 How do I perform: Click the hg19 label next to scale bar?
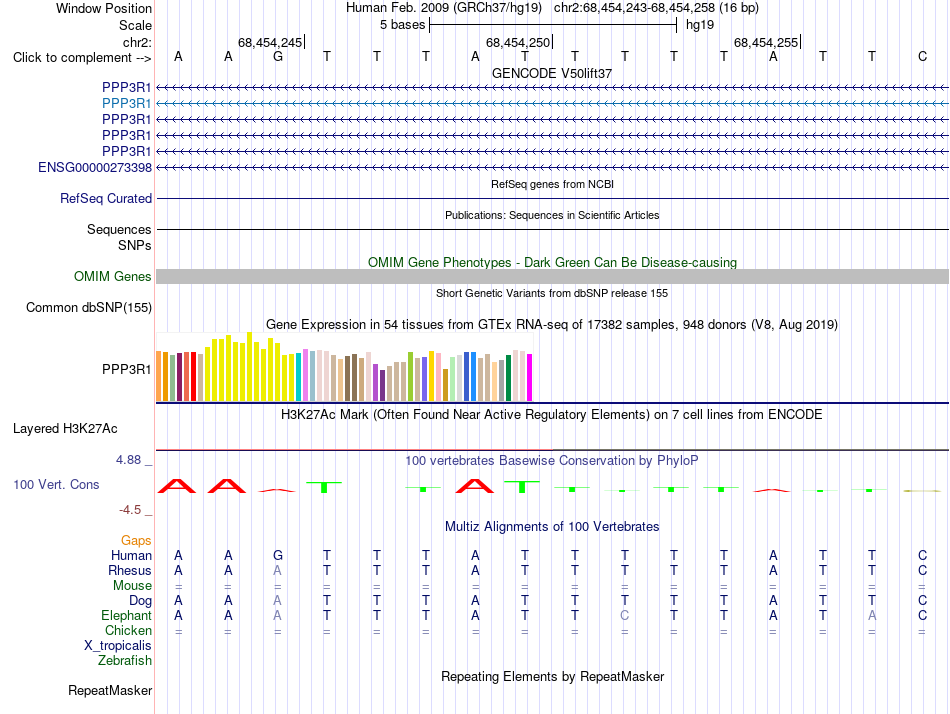coord(700,25)
